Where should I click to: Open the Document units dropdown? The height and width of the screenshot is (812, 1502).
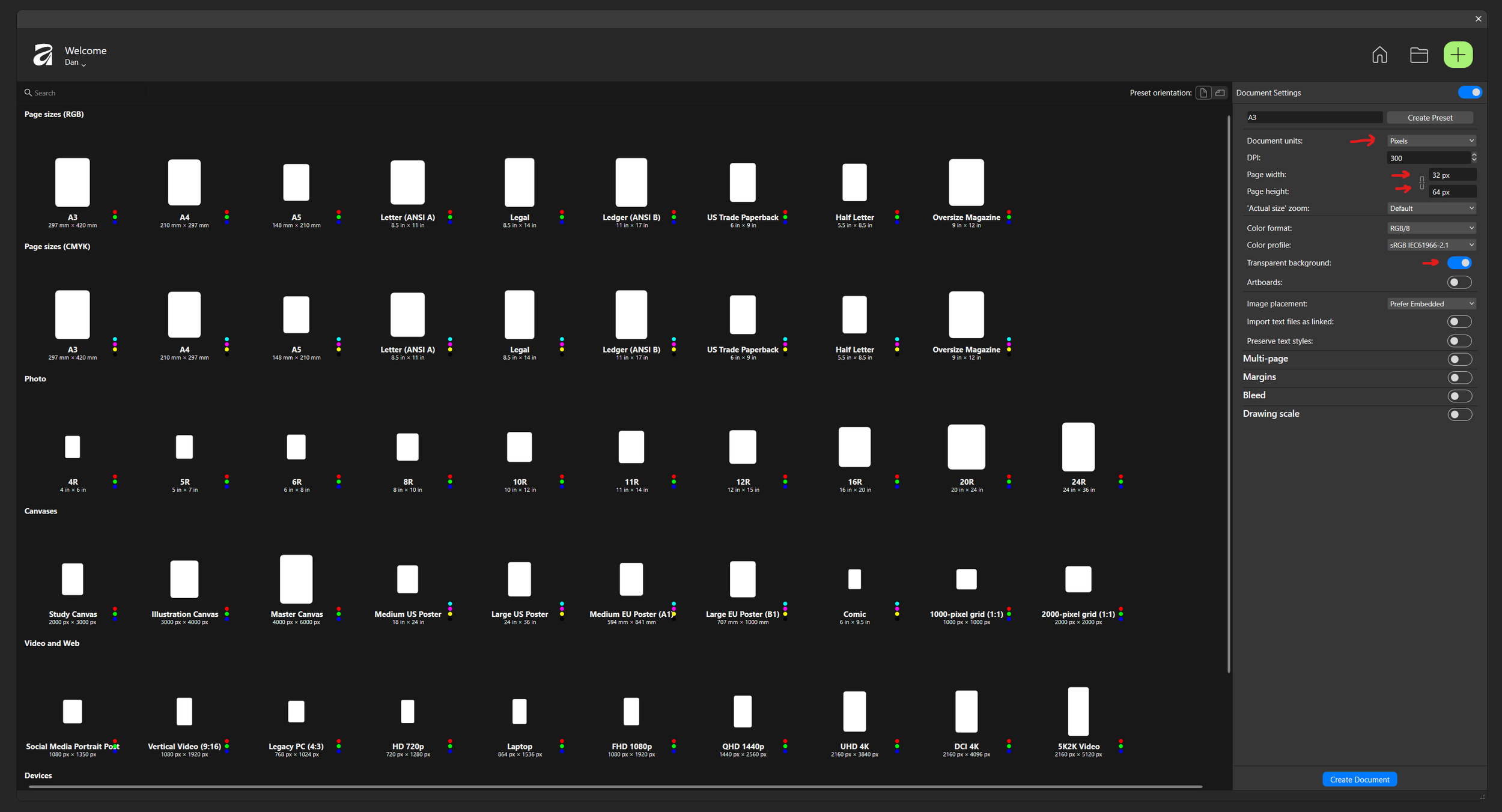click(x=1431, y=141)
